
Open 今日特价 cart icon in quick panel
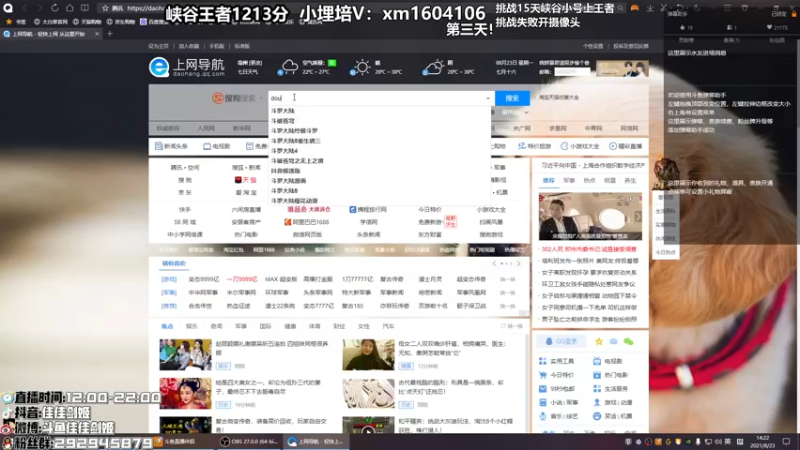coord(543,375)
